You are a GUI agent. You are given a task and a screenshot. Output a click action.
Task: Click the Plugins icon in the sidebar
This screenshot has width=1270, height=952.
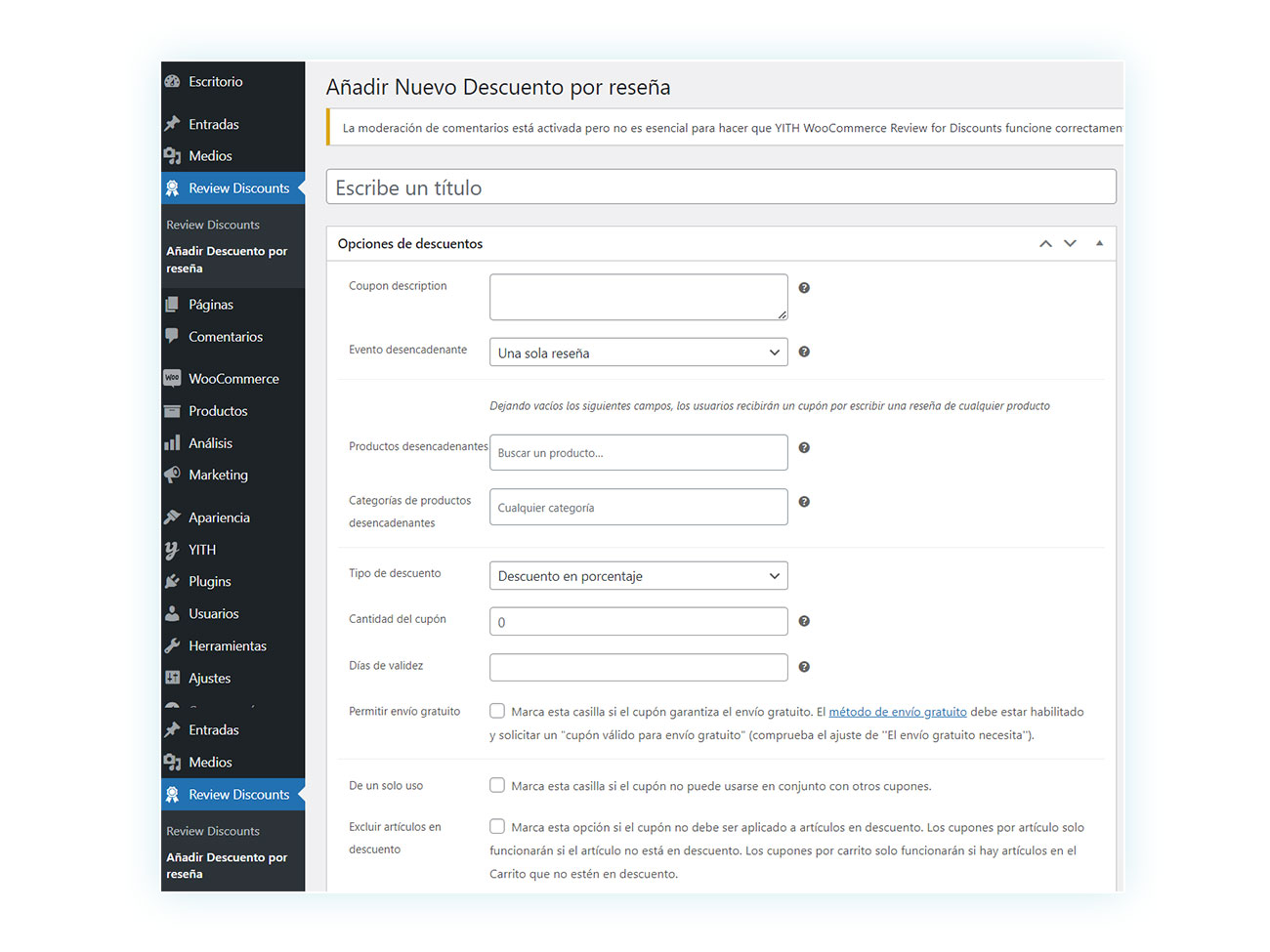tap(173, 581)
